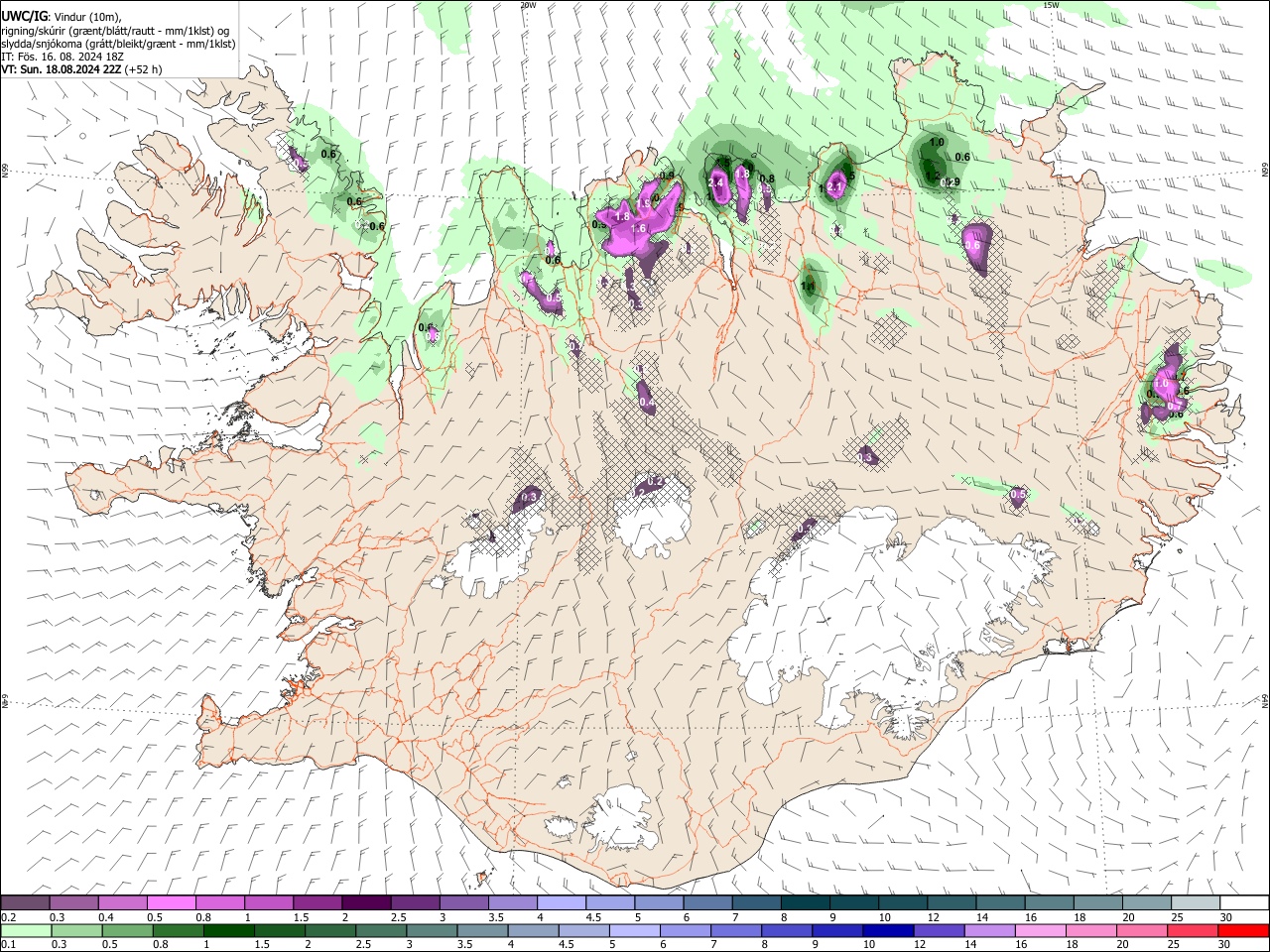Click the 0.4 value in central highlands
This screenshot has width=1270, height=952.
[646, 404]
